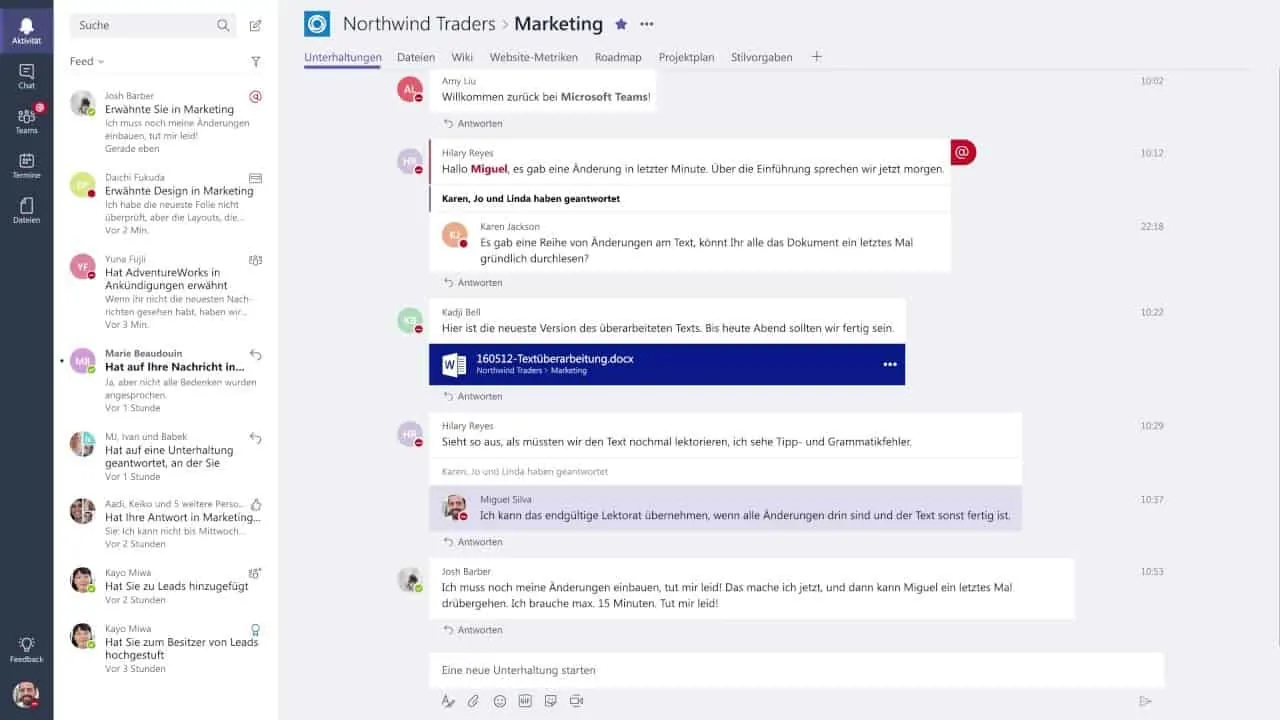Open the sticker panel below the message box
This screenshot has width=1280, height=720.
click(x=550, y=701)
